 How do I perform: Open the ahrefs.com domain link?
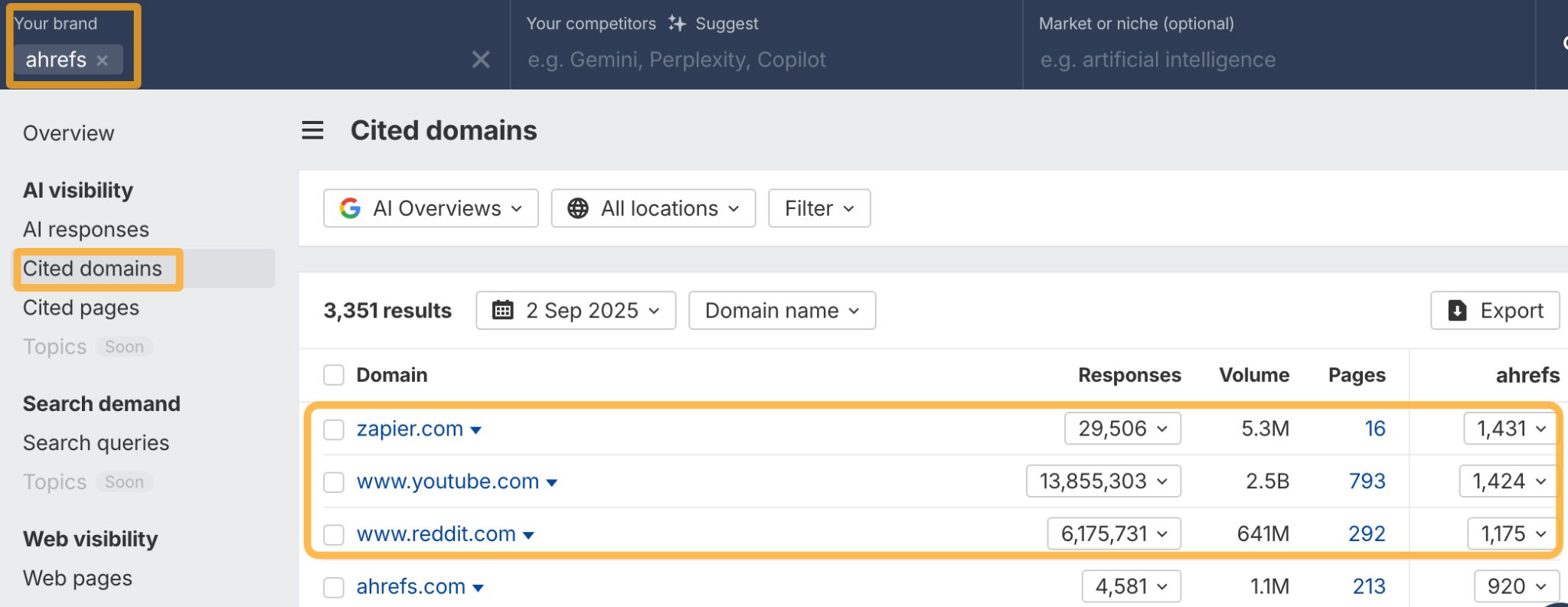tap(411, 586)
